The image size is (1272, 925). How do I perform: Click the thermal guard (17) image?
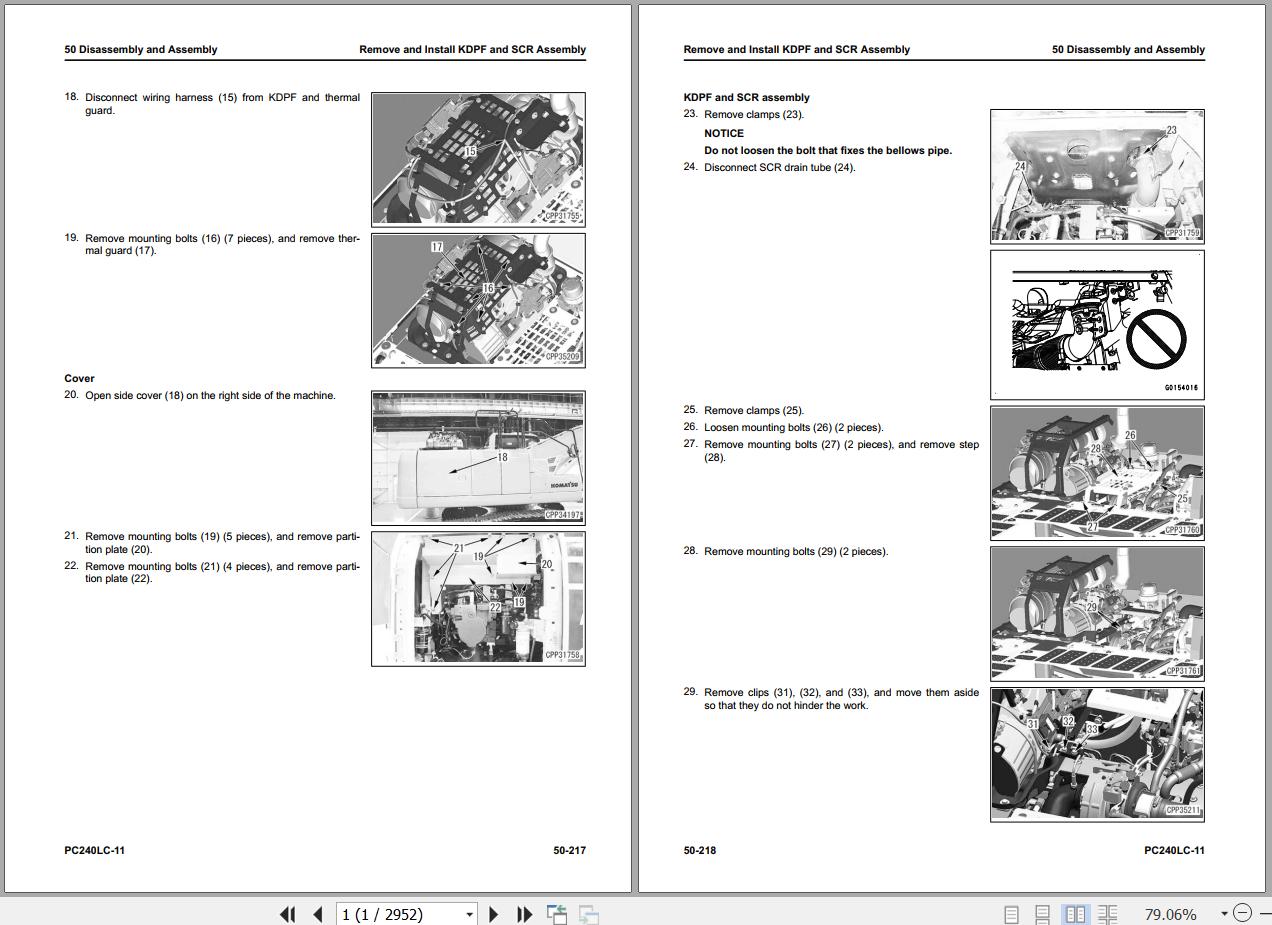478,300
